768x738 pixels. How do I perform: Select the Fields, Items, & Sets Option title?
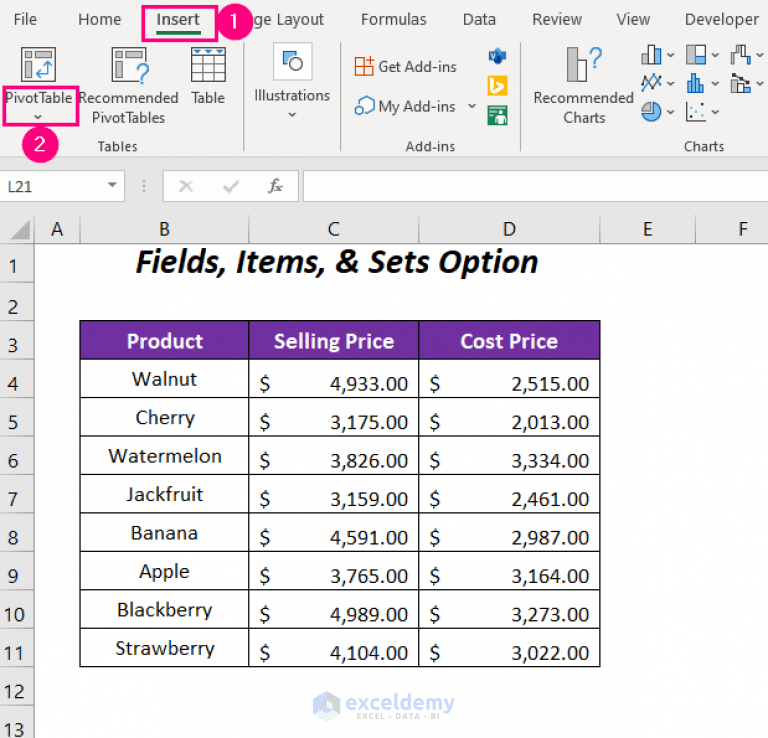point(337,262)
